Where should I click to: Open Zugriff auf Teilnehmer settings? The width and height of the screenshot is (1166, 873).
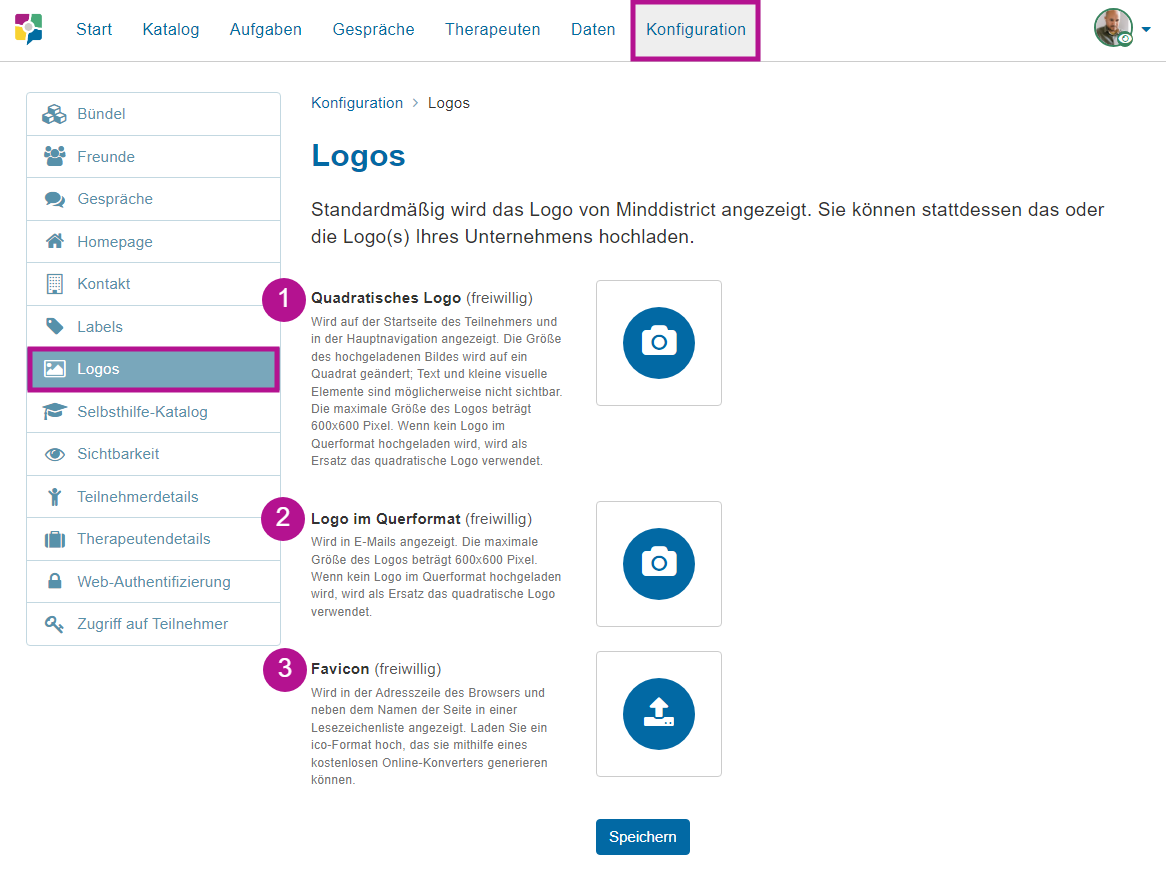click(x=153, y=624)
